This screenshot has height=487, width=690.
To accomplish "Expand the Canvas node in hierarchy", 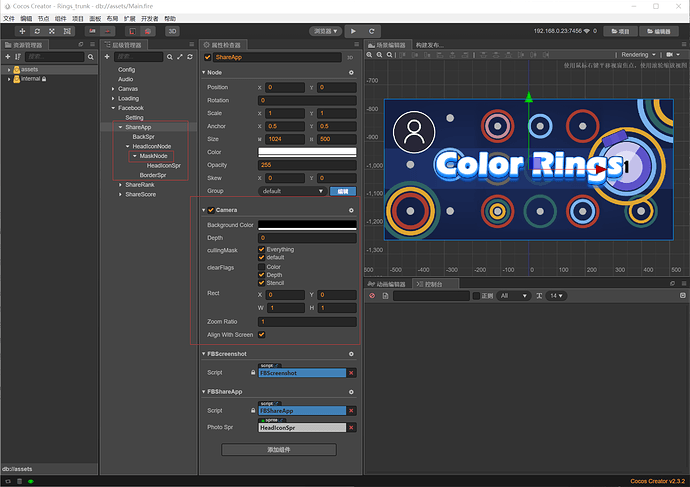I will 113,89.
